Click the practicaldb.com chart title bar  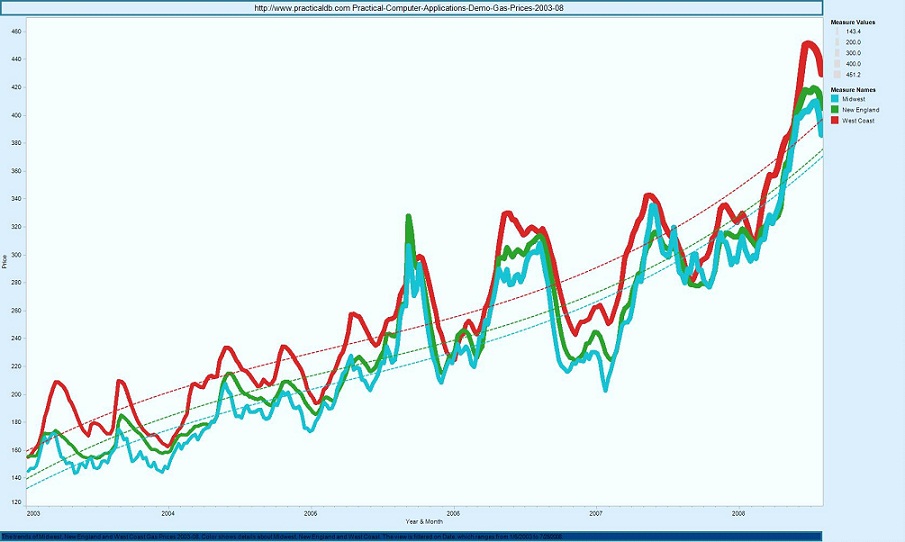pos(416,8)
